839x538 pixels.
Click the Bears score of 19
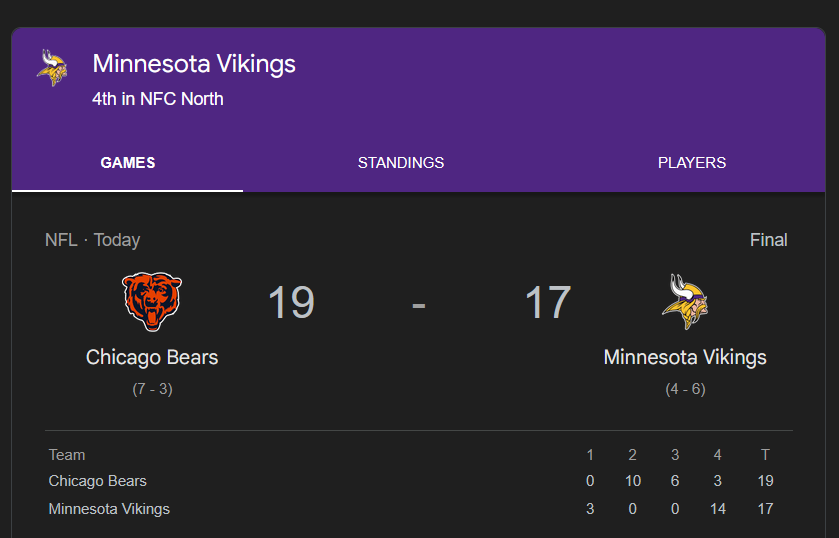point(291,303)
